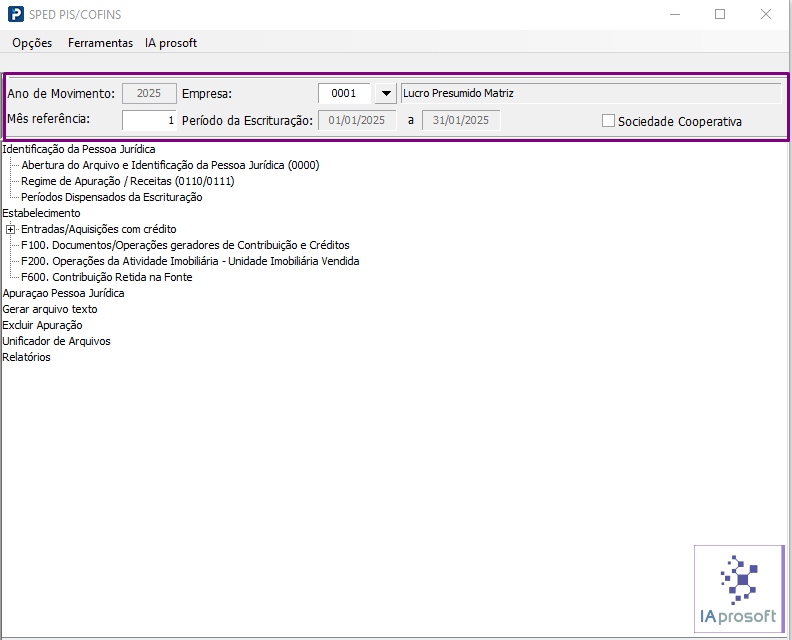Viewport: 792px width, 640px height.
Task: Click the Ano de Movimento field 2025
Action: pyautogui.click(x=149, y=93)
